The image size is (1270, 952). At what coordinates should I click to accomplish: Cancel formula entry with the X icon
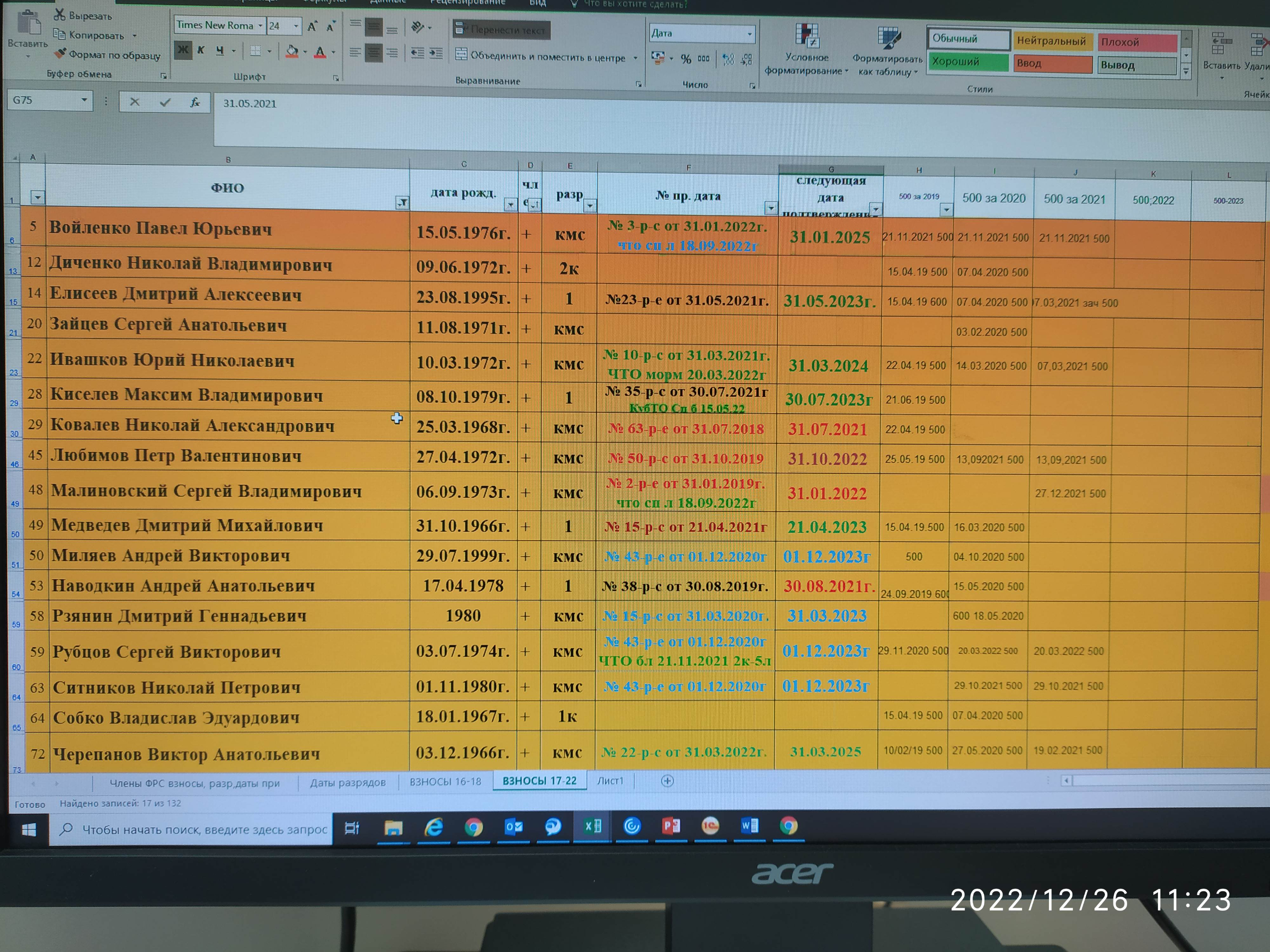coord(135,102)
